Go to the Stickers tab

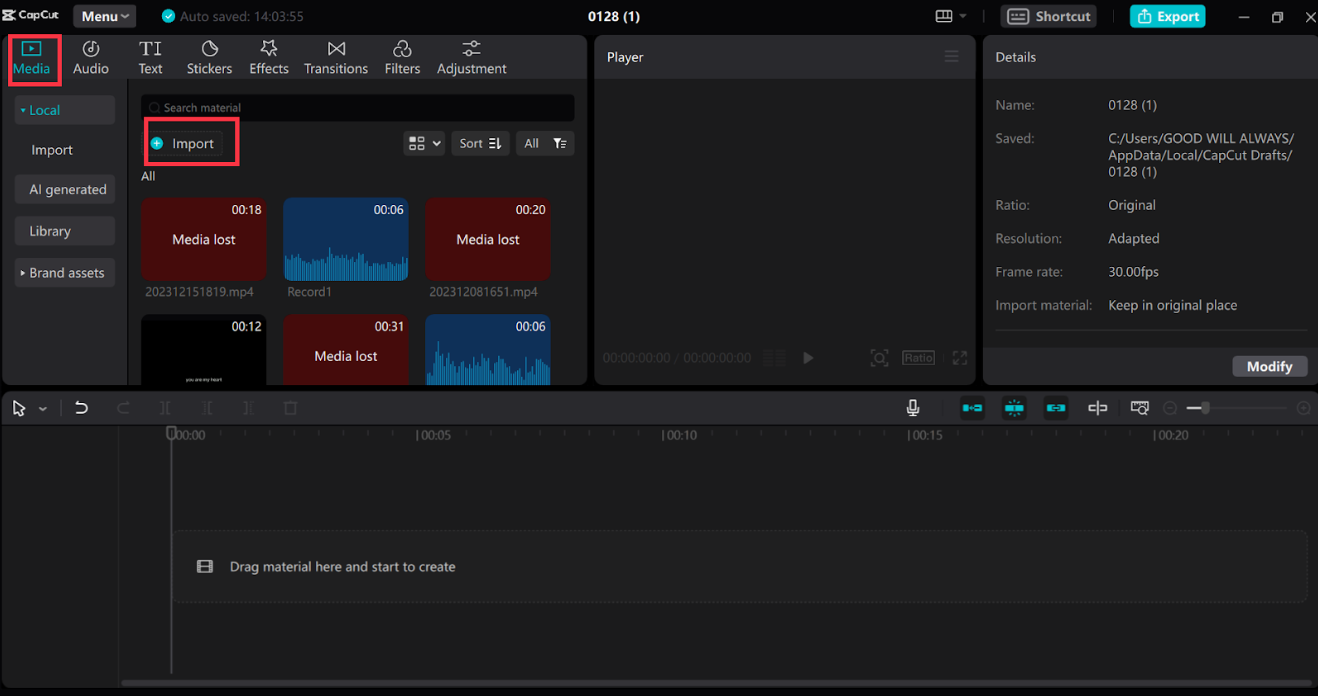click(209, 59)
